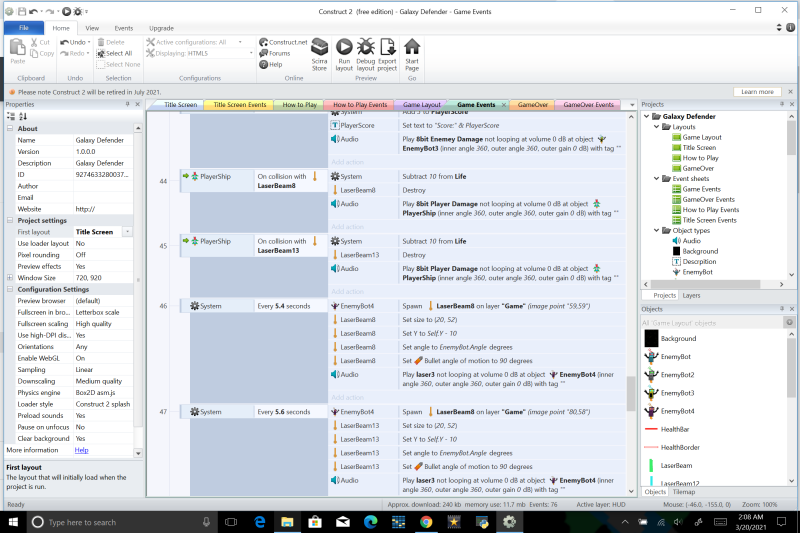The image size is (800, 533).
Task: Click Select All in Selection group
Action: (115, 54)
